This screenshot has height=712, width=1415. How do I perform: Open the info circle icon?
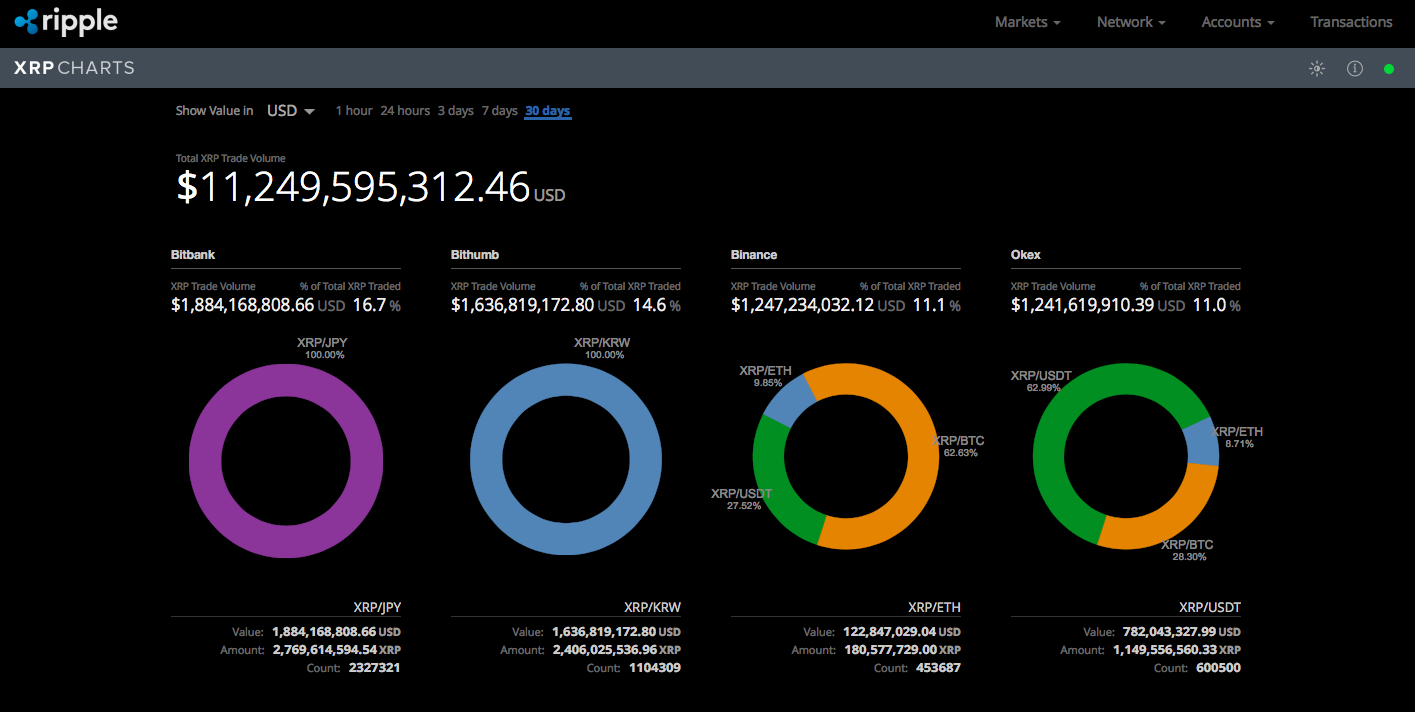(x=1355, y=69)
